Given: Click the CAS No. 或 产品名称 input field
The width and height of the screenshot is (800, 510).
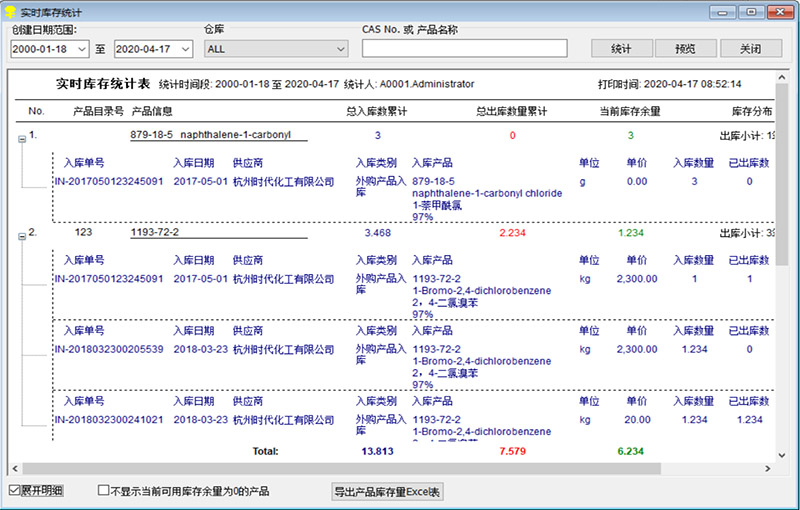Looking at the screenshot, I should coord(464,48).
